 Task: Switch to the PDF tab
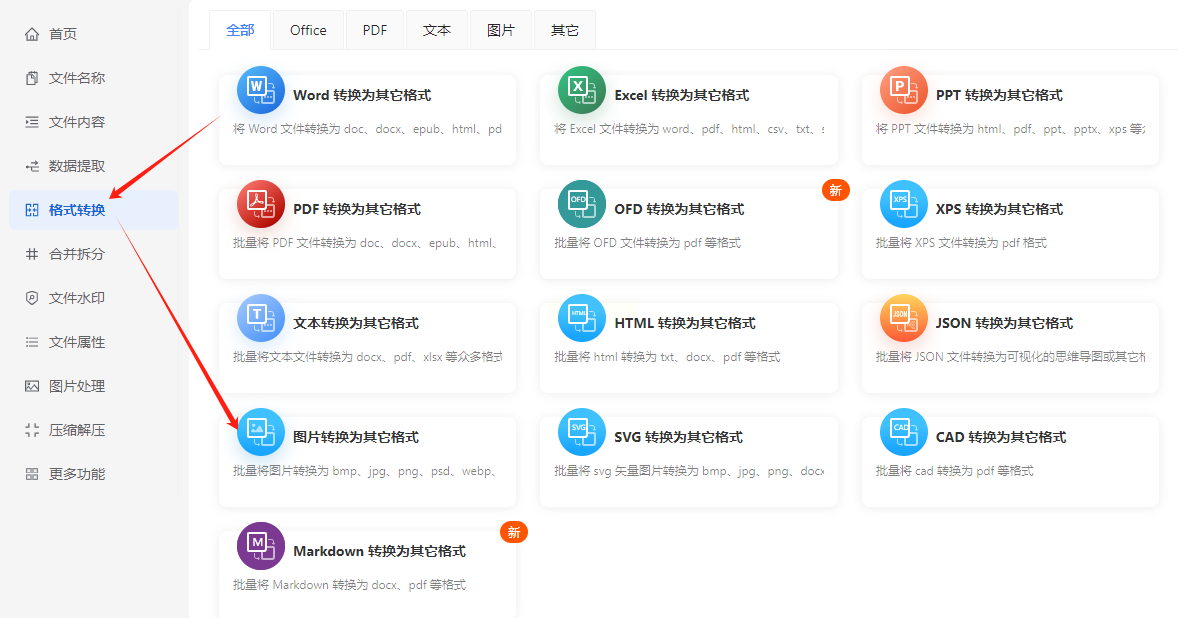click(375, 30)
